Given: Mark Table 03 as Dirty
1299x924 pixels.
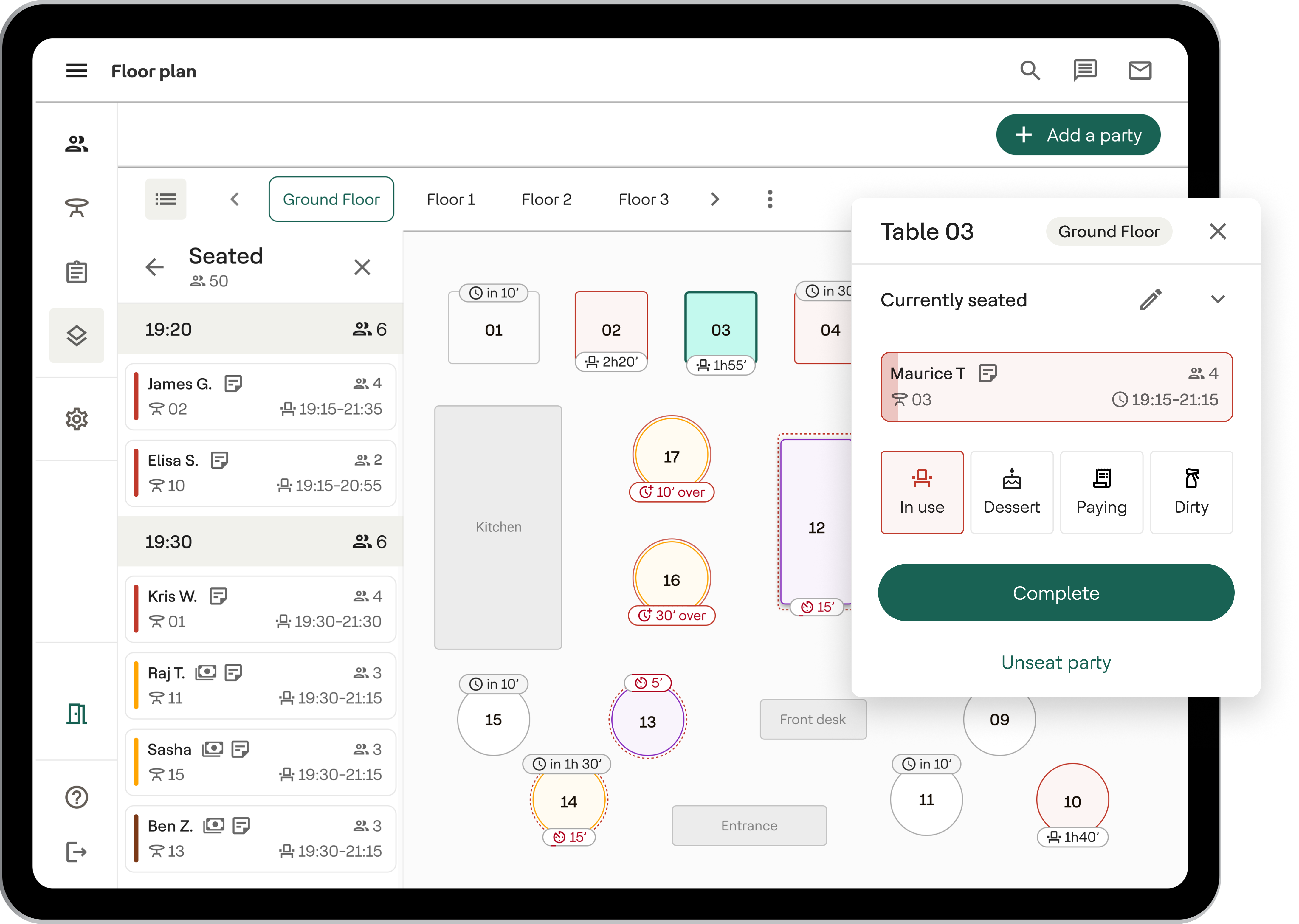Looking at the screenshot, I should point(1191,492).
